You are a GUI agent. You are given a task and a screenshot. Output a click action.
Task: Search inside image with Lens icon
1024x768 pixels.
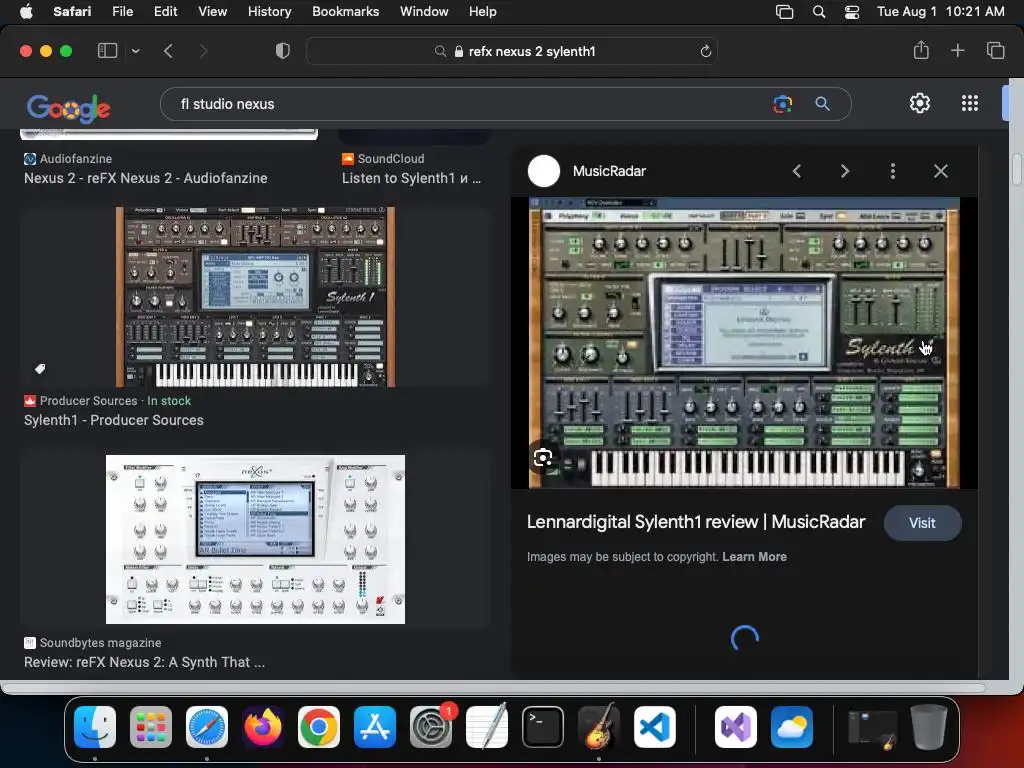coord(543,458)
